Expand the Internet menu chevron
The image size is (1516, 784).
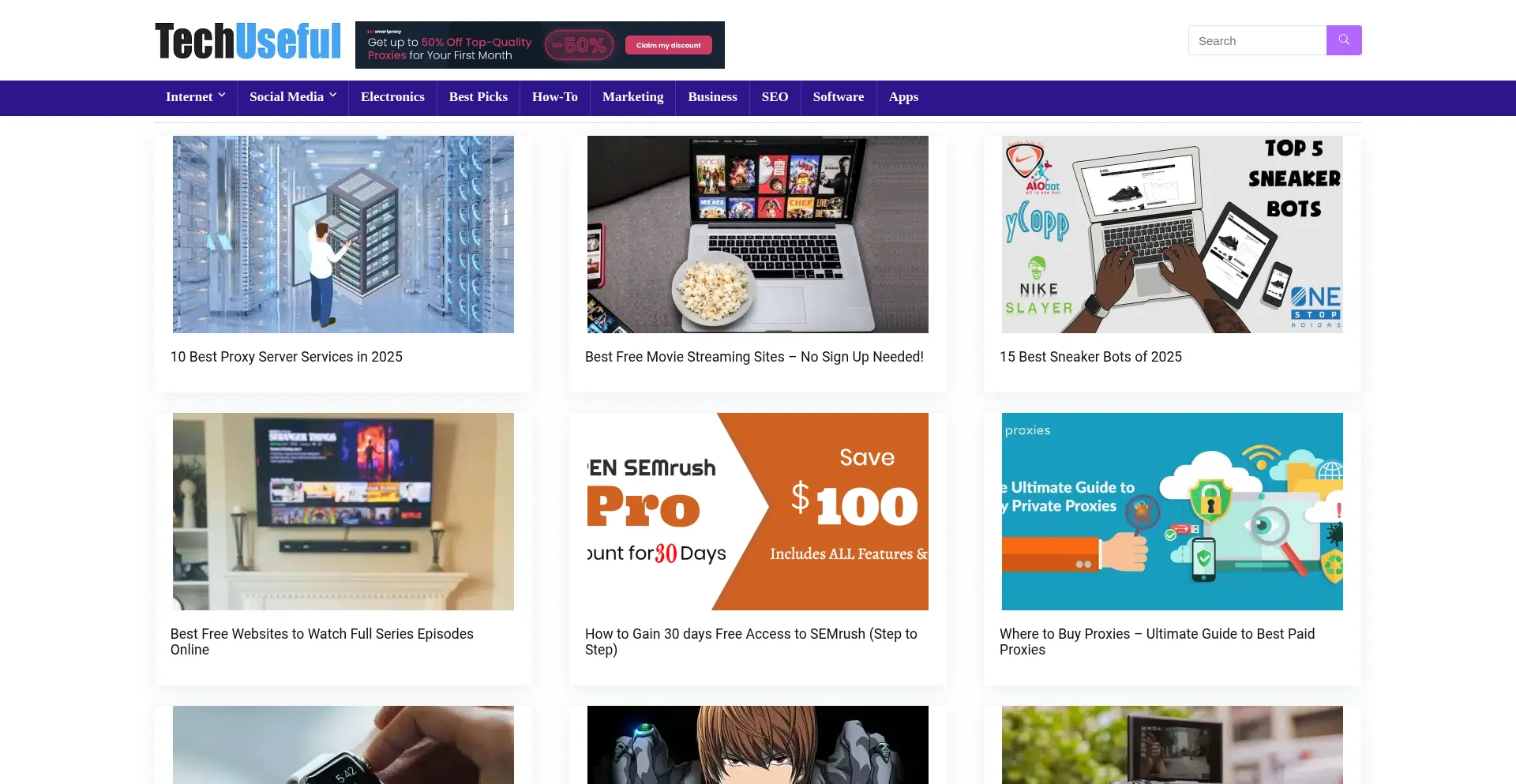(x=222, y=96)
